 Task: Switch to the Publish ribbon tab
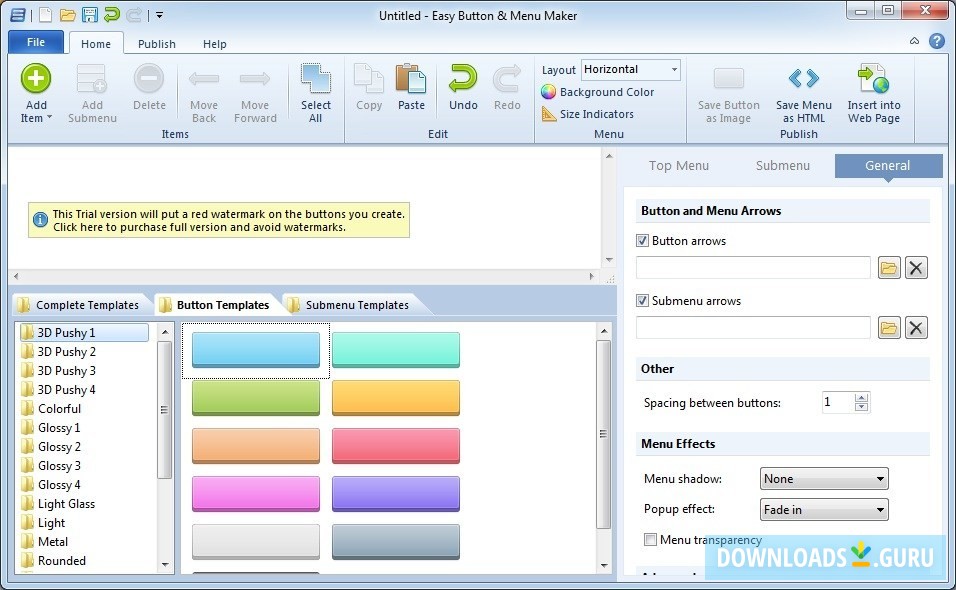[157, 44]
